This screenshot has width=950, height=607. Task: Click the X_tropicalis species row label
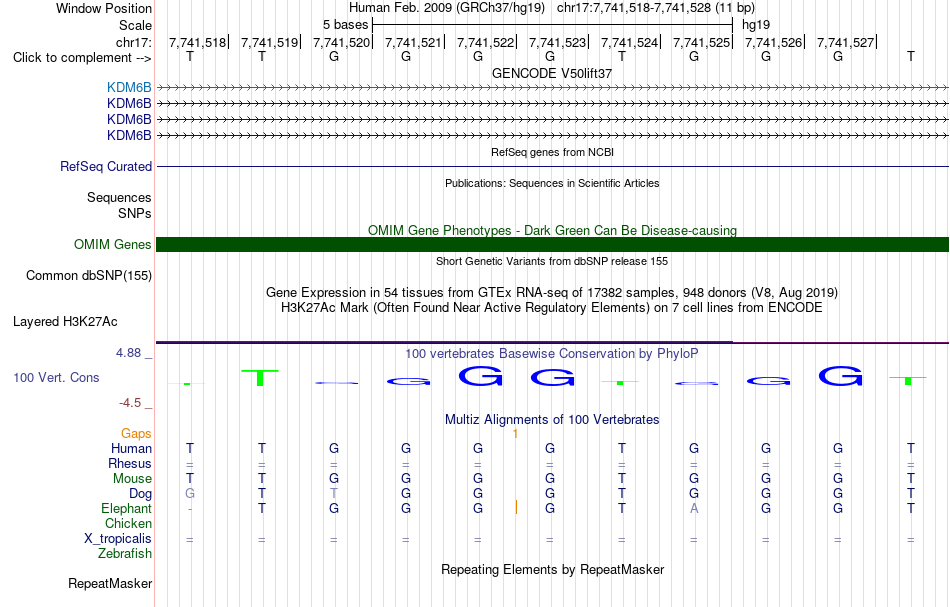click(x=118, y=539)
